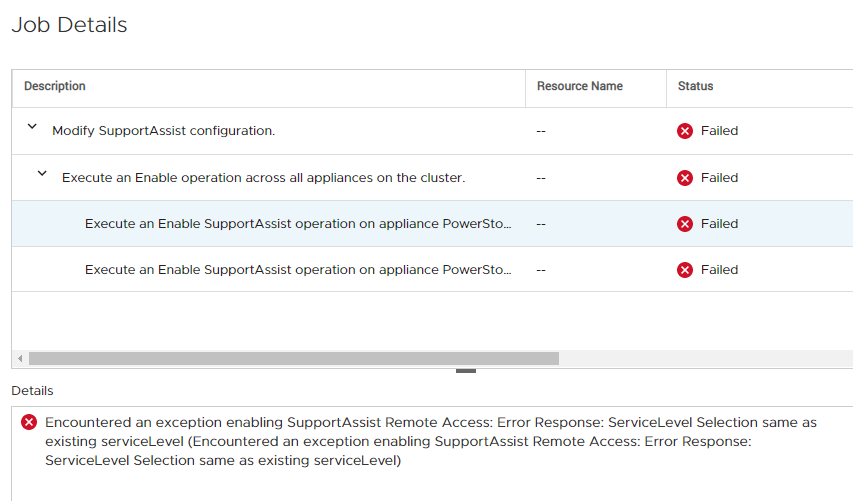Click failed status icon in the highlighted row
The height and width of the screenshot is (501, 853).
point(685,224)
